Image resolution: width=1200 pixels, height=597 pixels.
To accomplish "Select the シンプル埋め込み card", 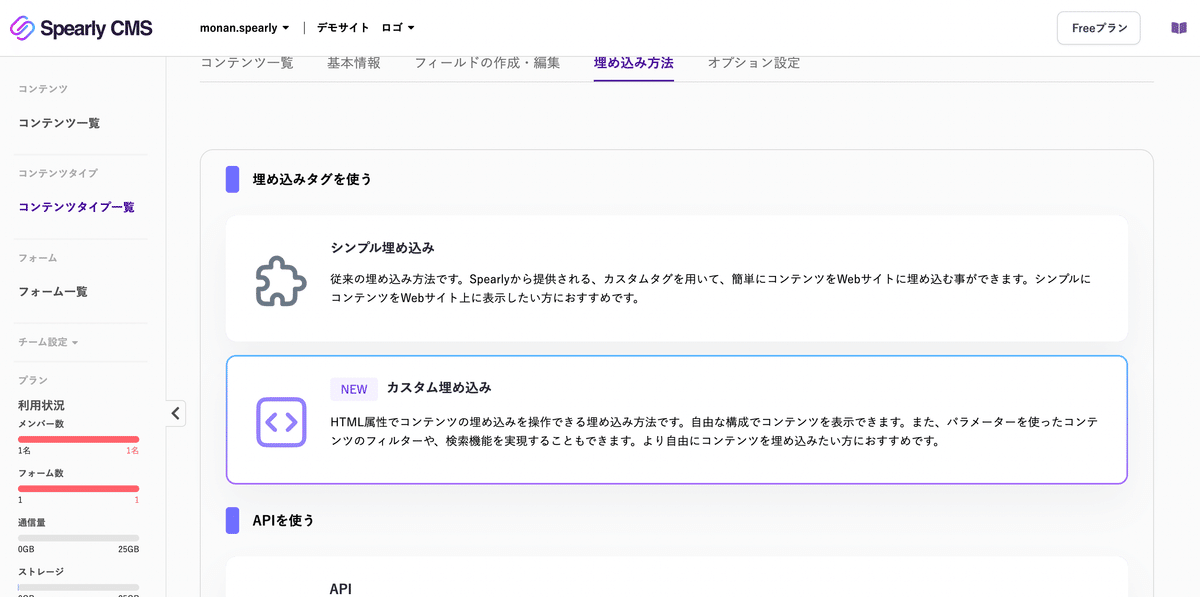I will pos(677,278).
